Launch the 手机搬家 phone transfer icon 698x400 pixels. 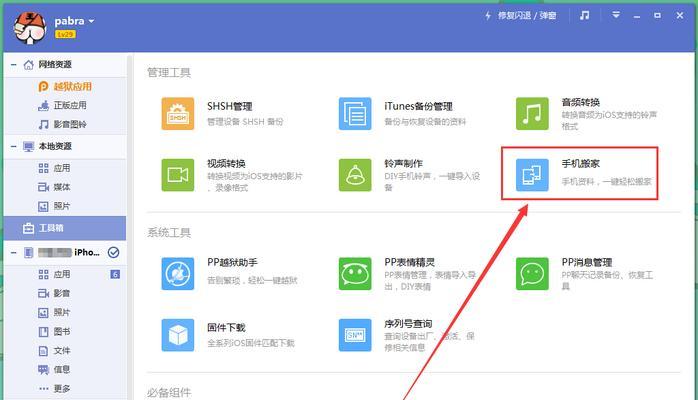[532, 175]
